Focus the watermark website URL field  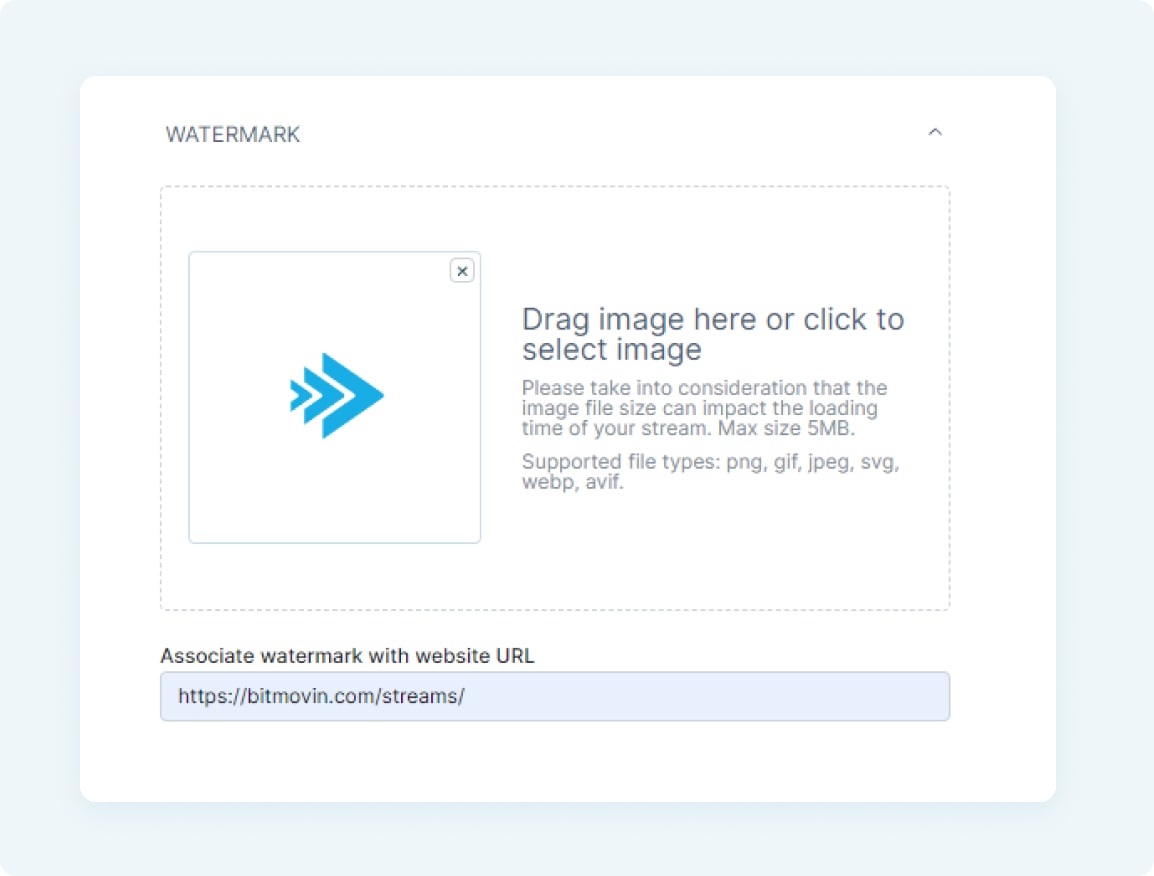[555, 696]
